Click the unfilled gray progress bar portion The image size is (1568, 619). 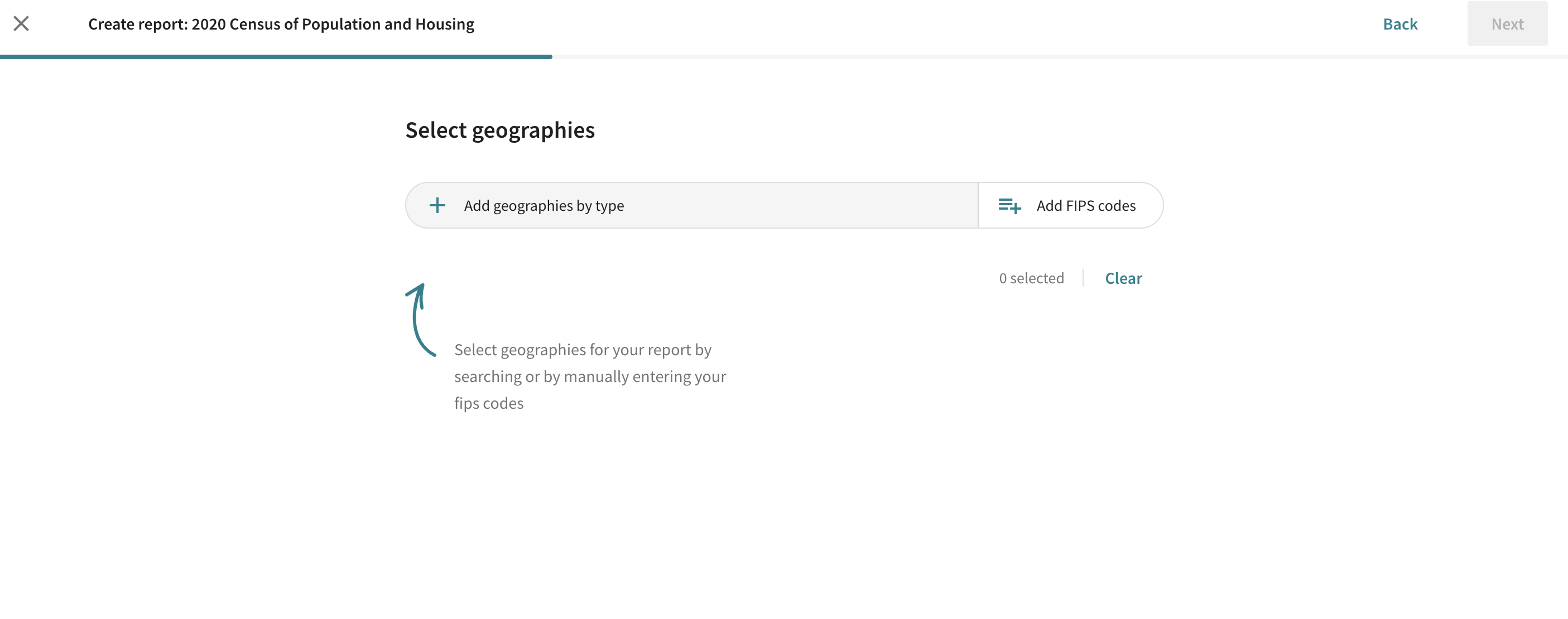point(1059,56)
